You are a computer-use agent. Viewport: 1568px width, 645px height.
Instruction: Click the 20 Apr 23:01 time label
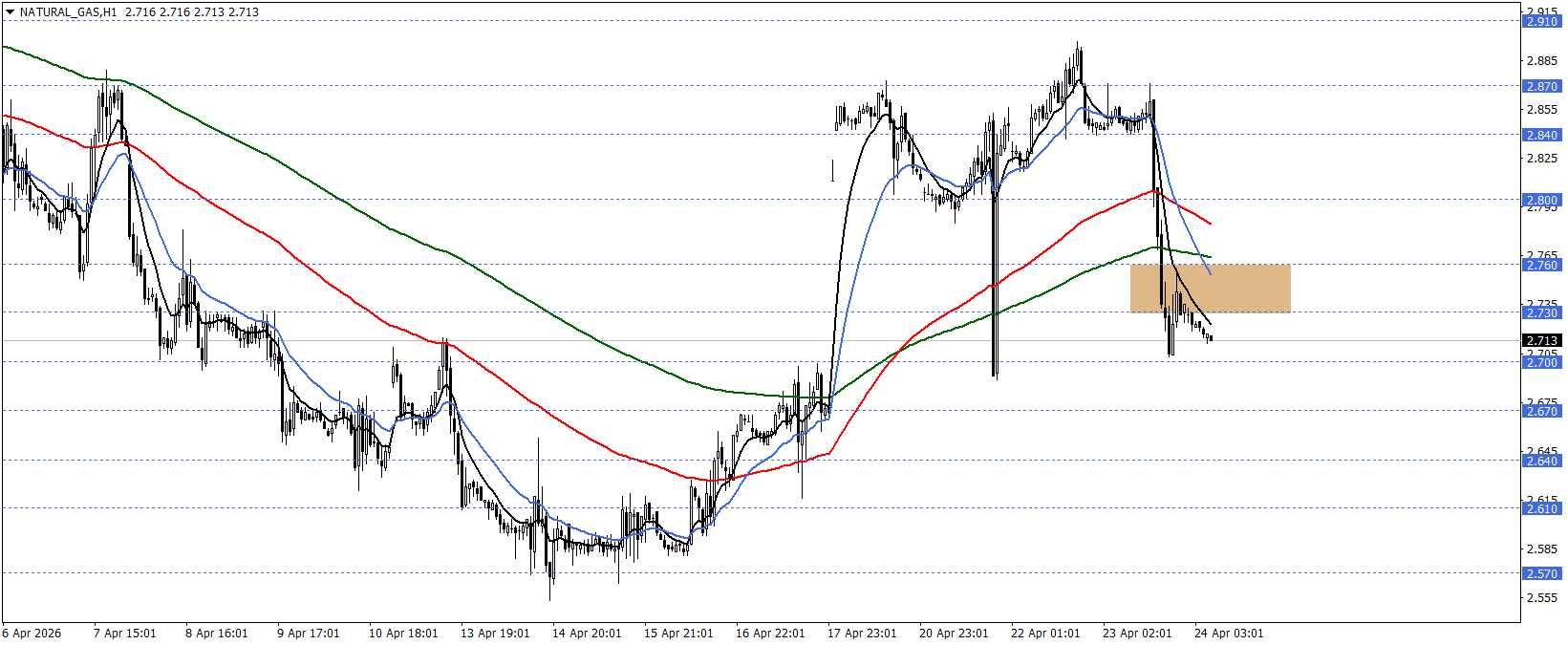954,634
